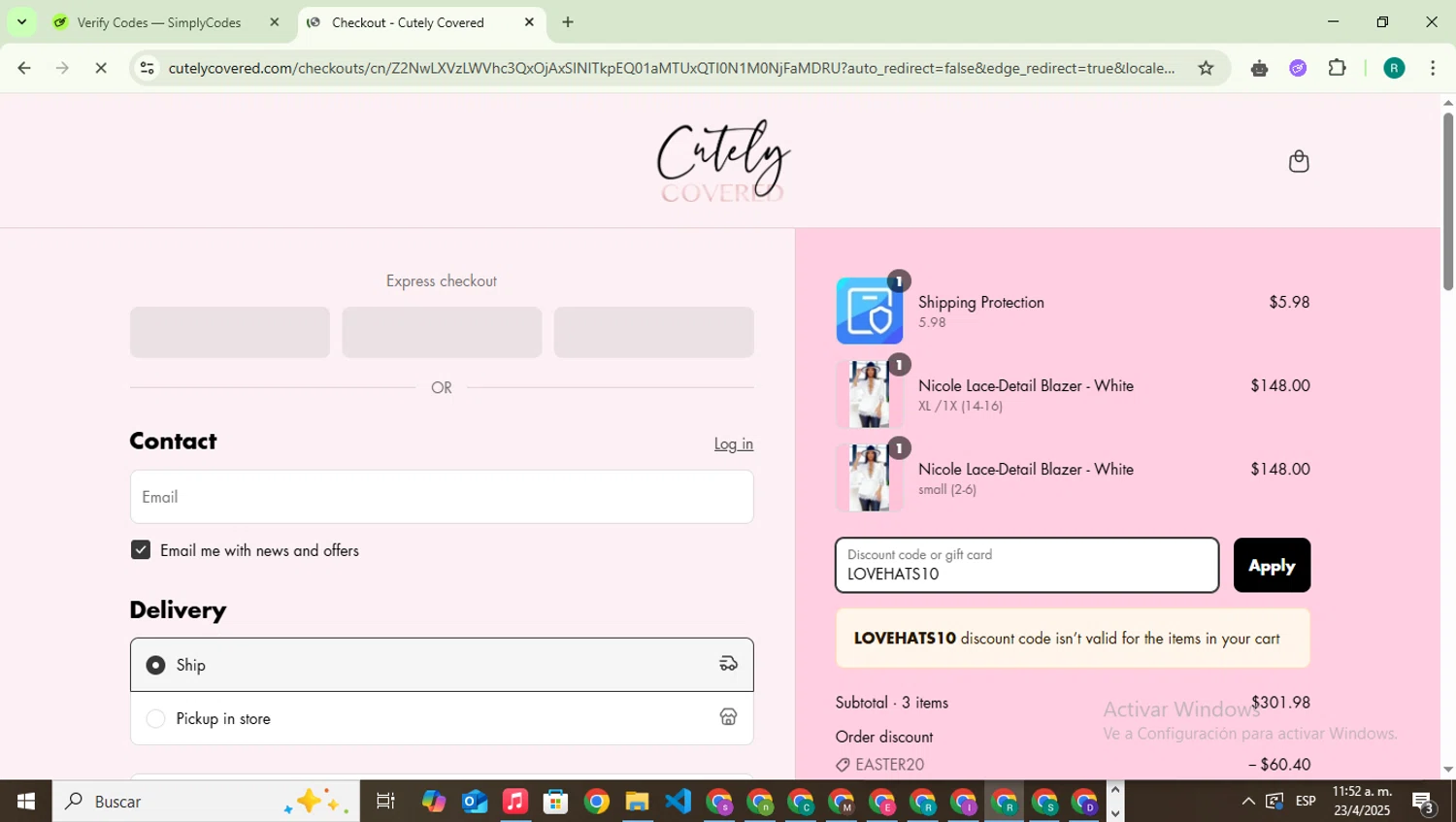The image size is (1456, 822).
Task: Click the Subtotal · 3 items text
Action: [892, 703]
